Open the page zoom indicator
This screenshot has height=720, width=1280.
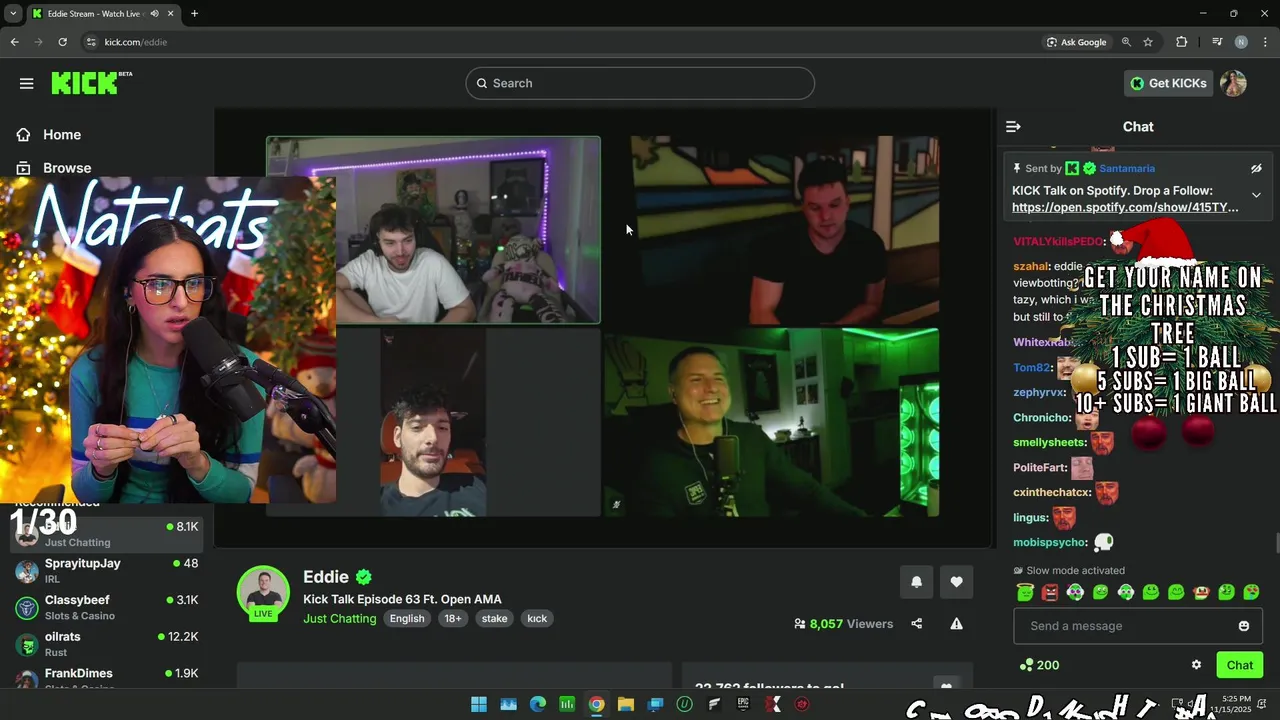click(1126, 42)
